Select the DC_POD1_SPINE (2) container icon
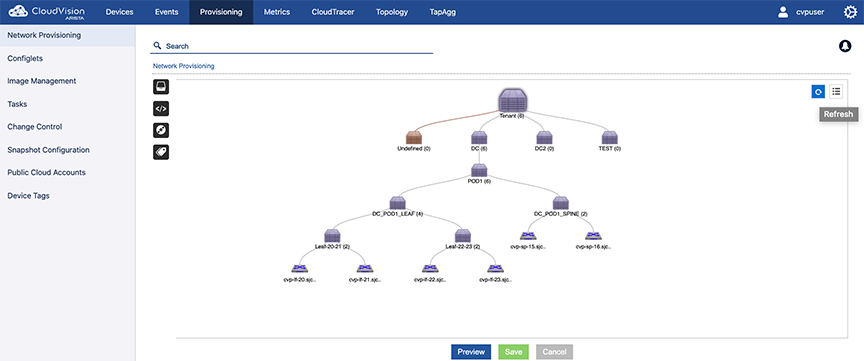Image resolution: width=864 pixels, height=361 pixels. click(x=560, y=203)
